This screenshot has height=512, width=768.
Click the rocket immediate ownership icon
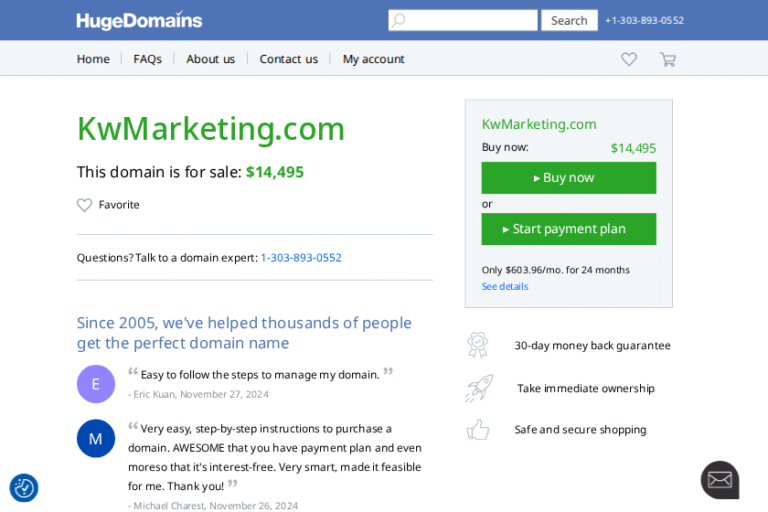pyautogui.click(x=478, y=388)
